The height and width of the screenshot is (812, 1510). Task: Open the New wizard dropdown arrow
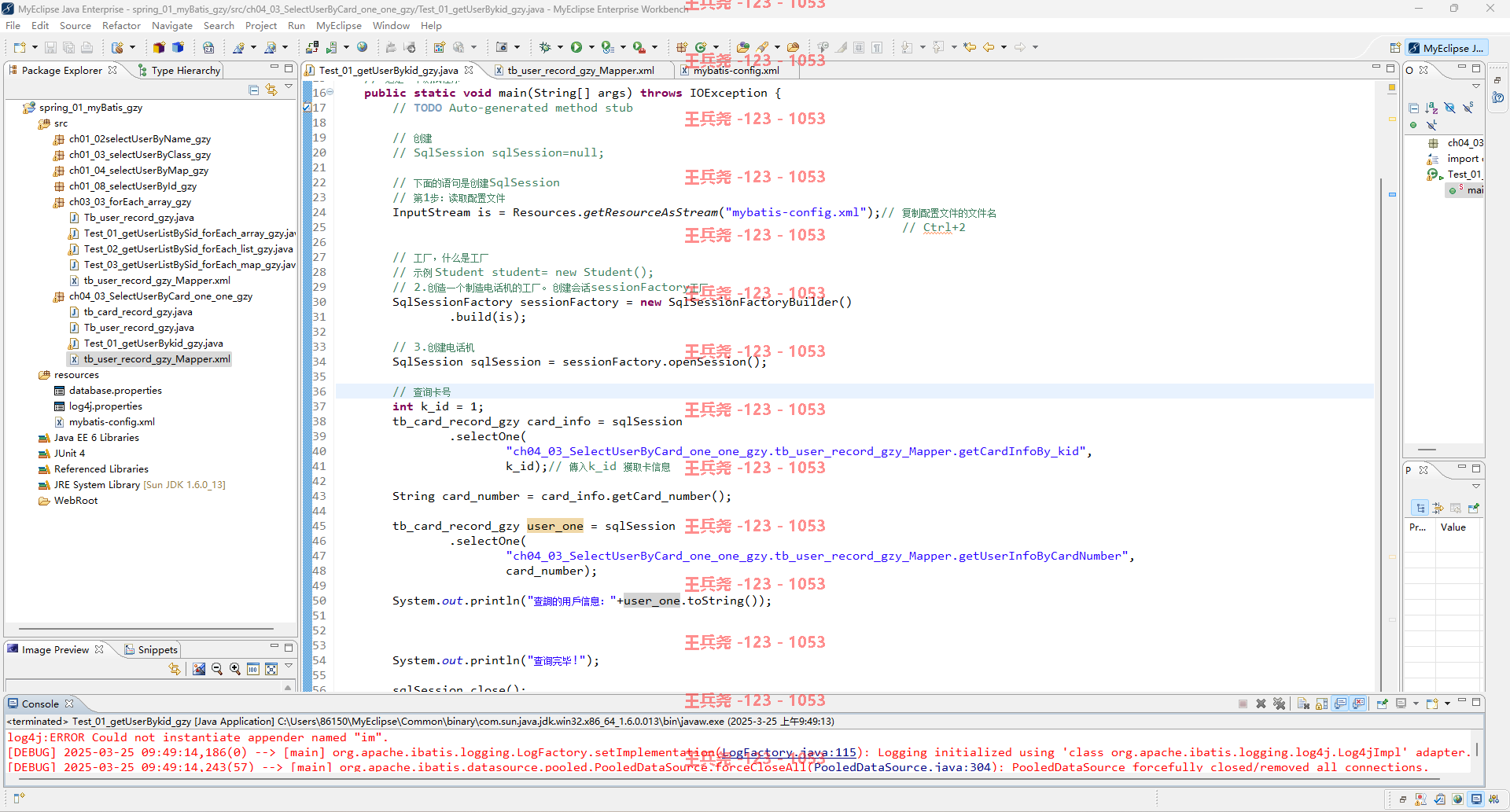pyautogui.click(x=35, y=47)
